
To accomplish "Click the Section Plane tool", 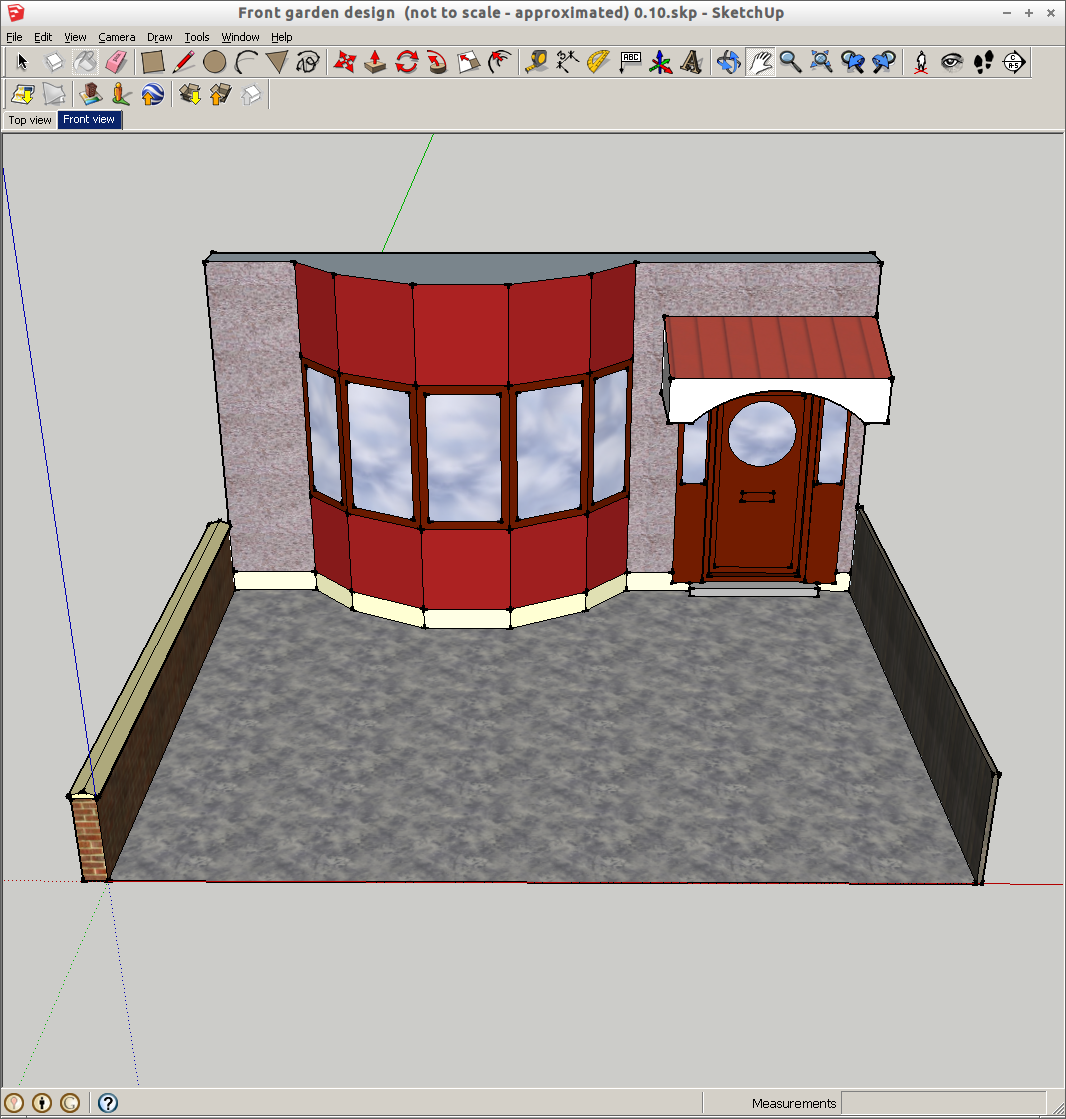I will 1014,62.
